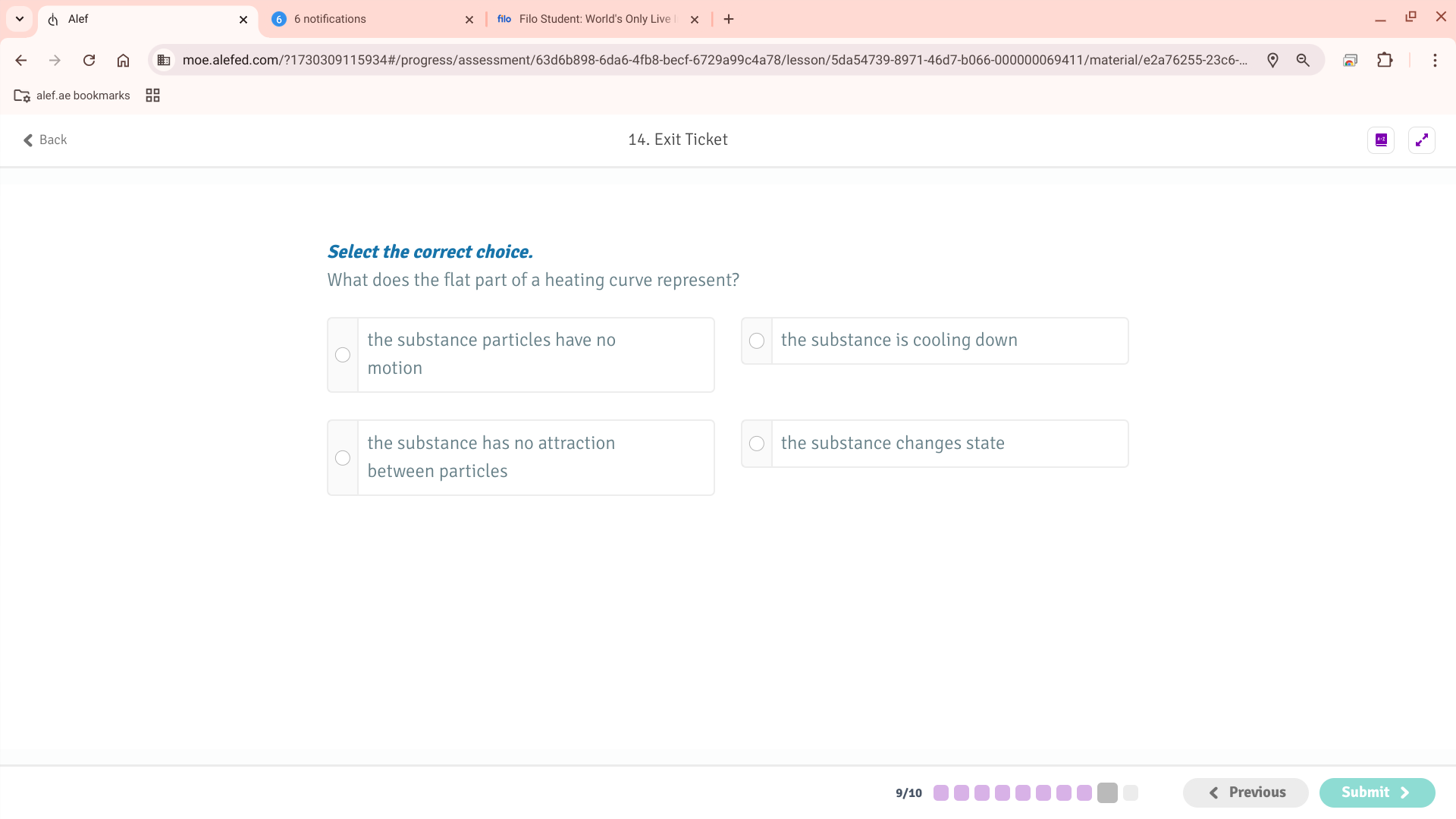Screen dimensions: 1456x819
Task: Open the bookmarks apps grid icon
Action: tap(152, 96)
